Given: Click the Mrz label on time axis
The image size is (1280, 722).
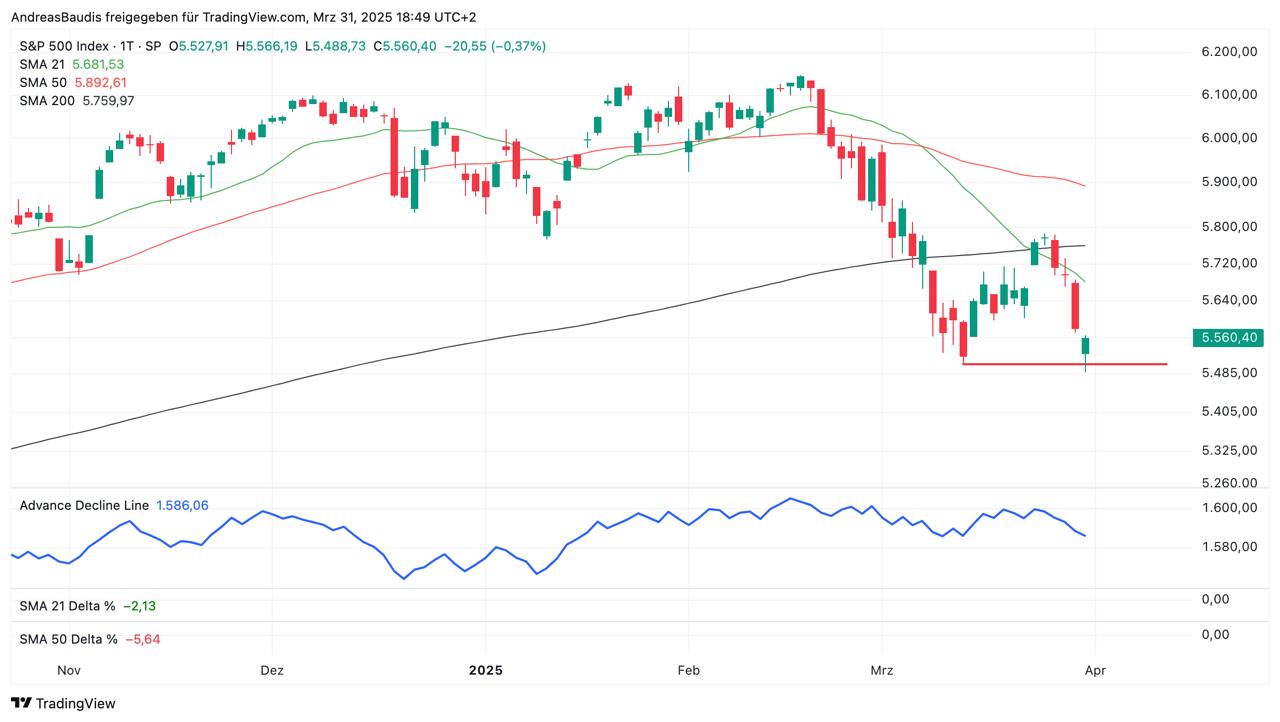Looking at the screenshot, I should [x=882, y=669].
